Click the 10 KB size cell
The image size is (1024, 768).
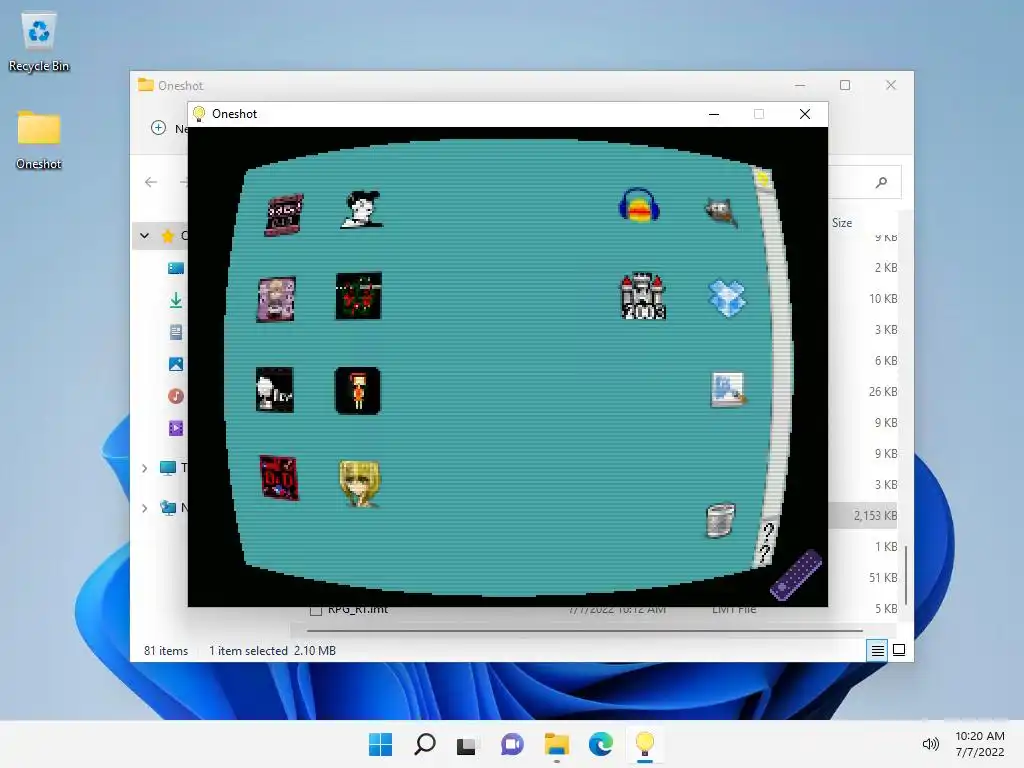(883, 298)
